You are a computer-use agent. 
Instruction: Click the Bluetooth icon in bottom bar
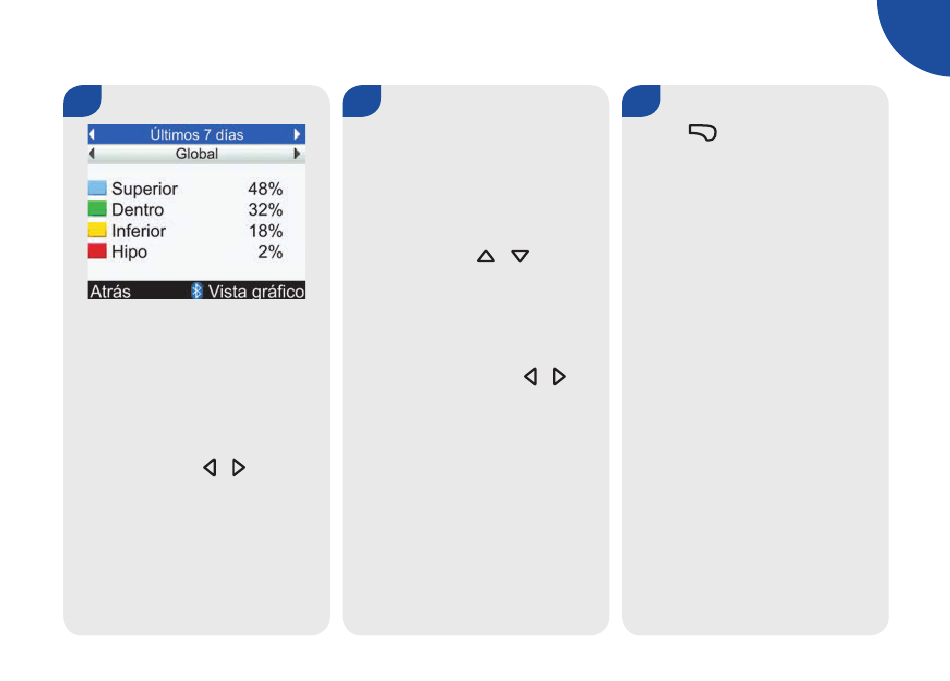click(197, 291)
